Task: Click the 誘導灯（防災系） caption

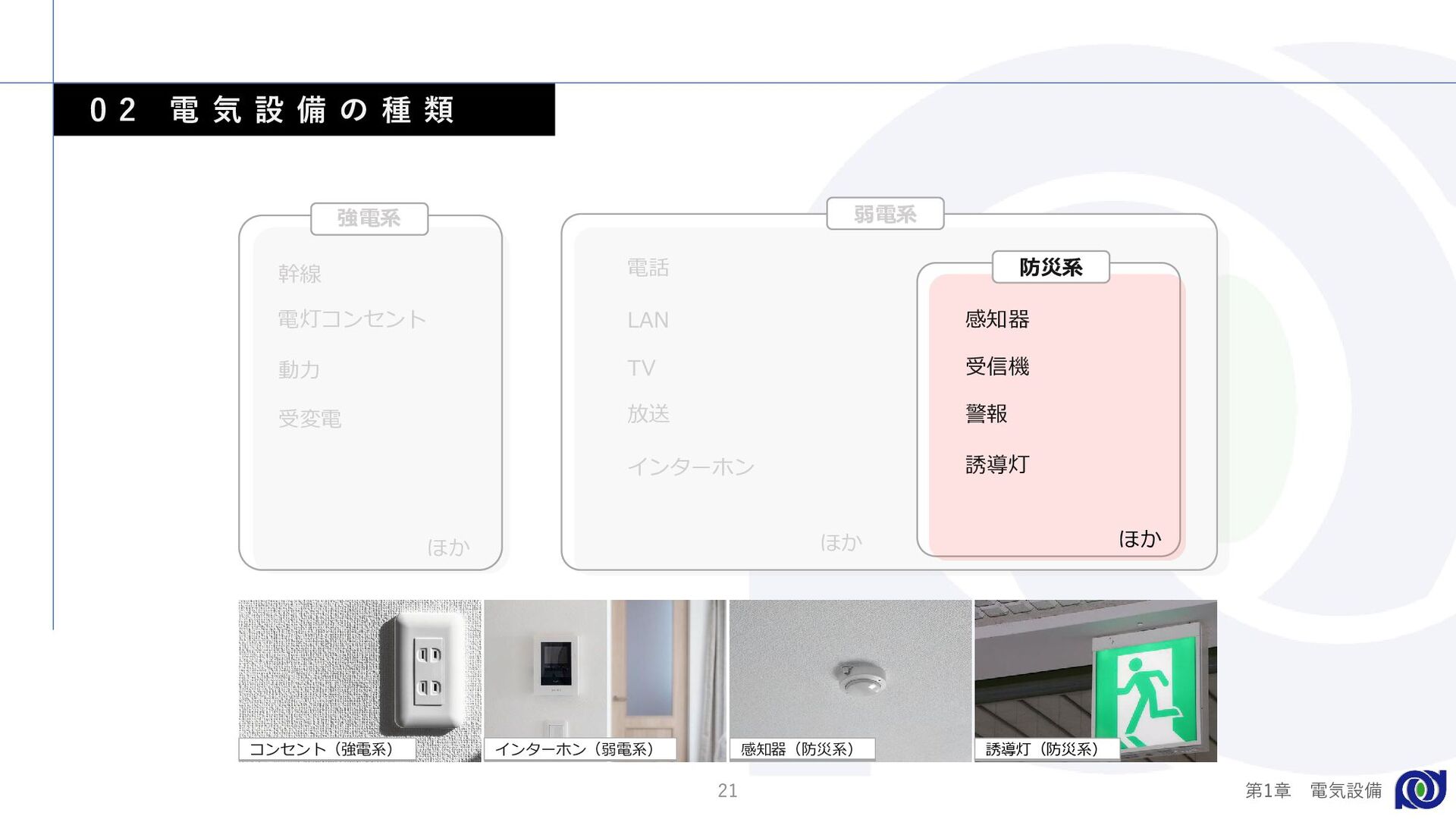Action: tap(1047, 749)
